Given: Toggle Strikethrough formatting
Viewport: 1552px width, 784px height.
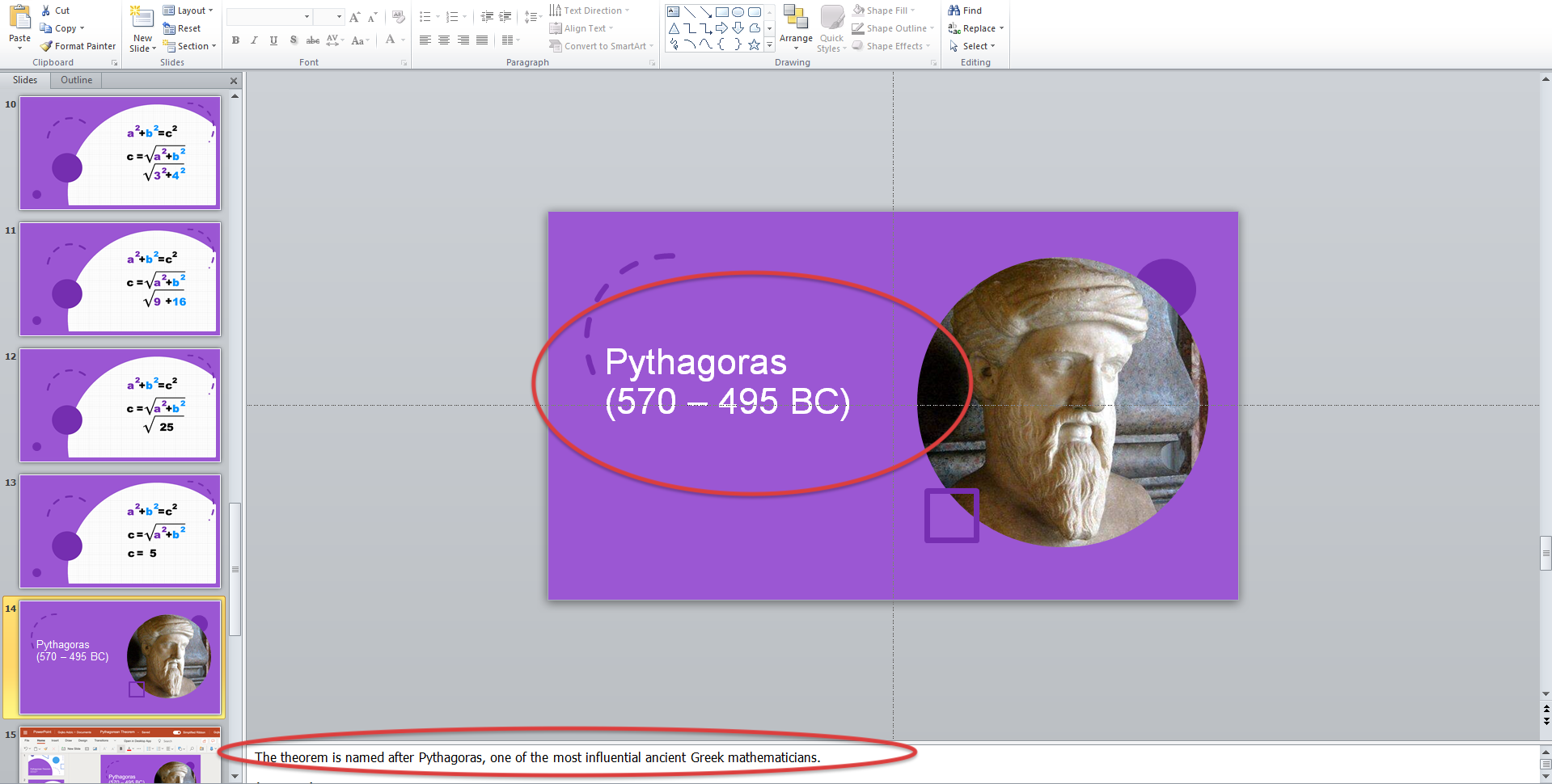Looking at the screenshot, I should (x=312, y=40).
